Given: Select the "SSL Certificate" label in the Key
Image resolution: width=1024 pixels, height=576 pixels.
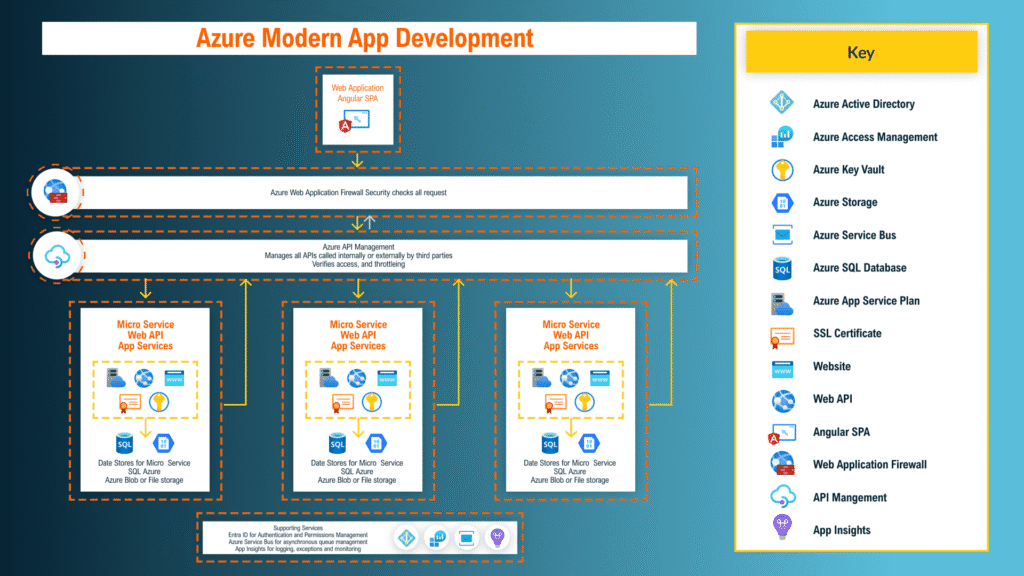Looking at the screenshot, I should (x=847, y=333).
